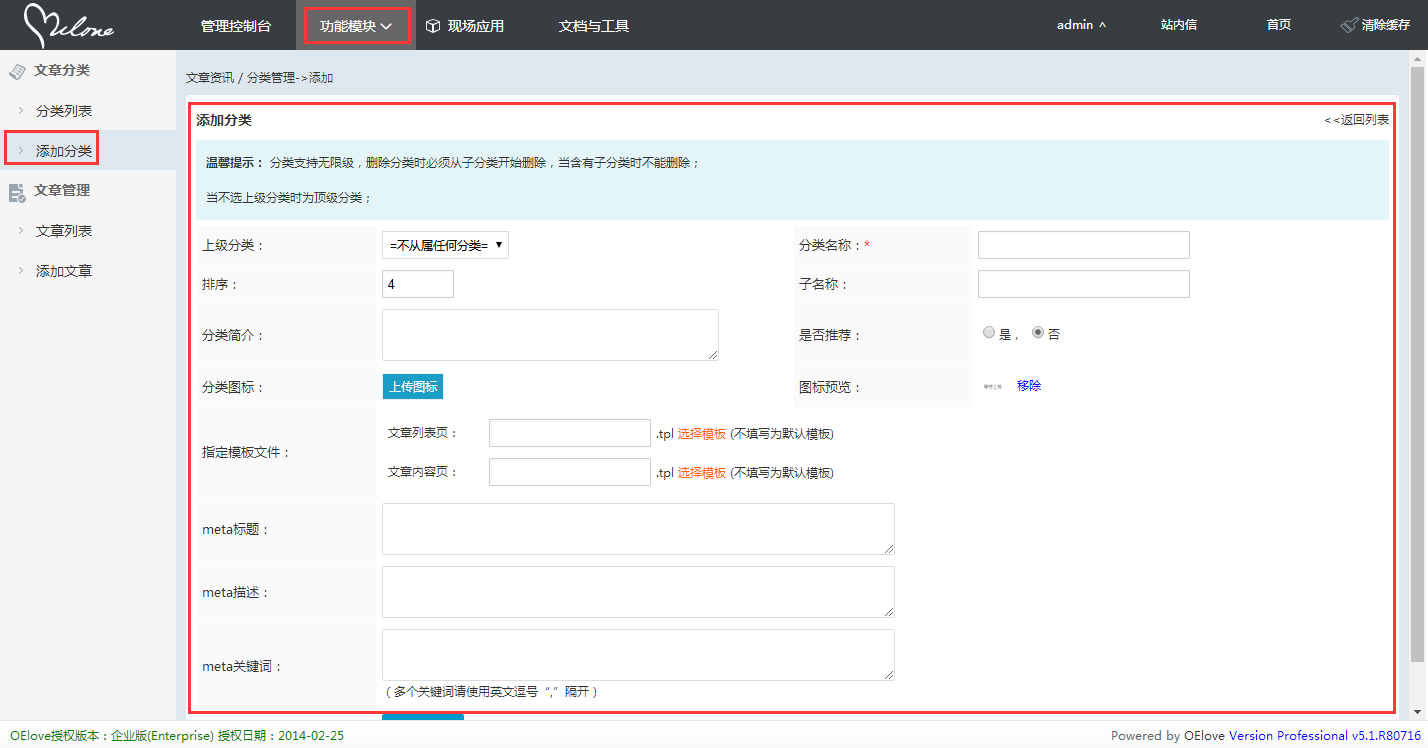Click the OElove授权版本 footer text

click(177, 736)
